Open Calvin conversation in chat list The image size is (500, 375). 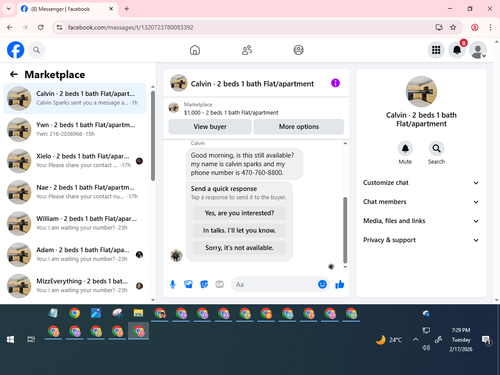click(75, 98)
